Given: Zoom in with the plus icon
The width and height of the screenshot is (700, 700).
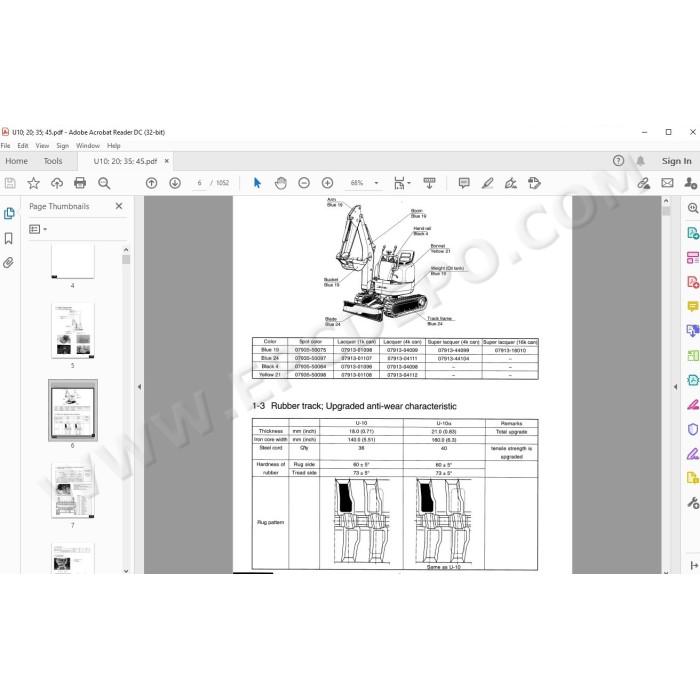Looking at the screenshot, I should pos(328,183).
